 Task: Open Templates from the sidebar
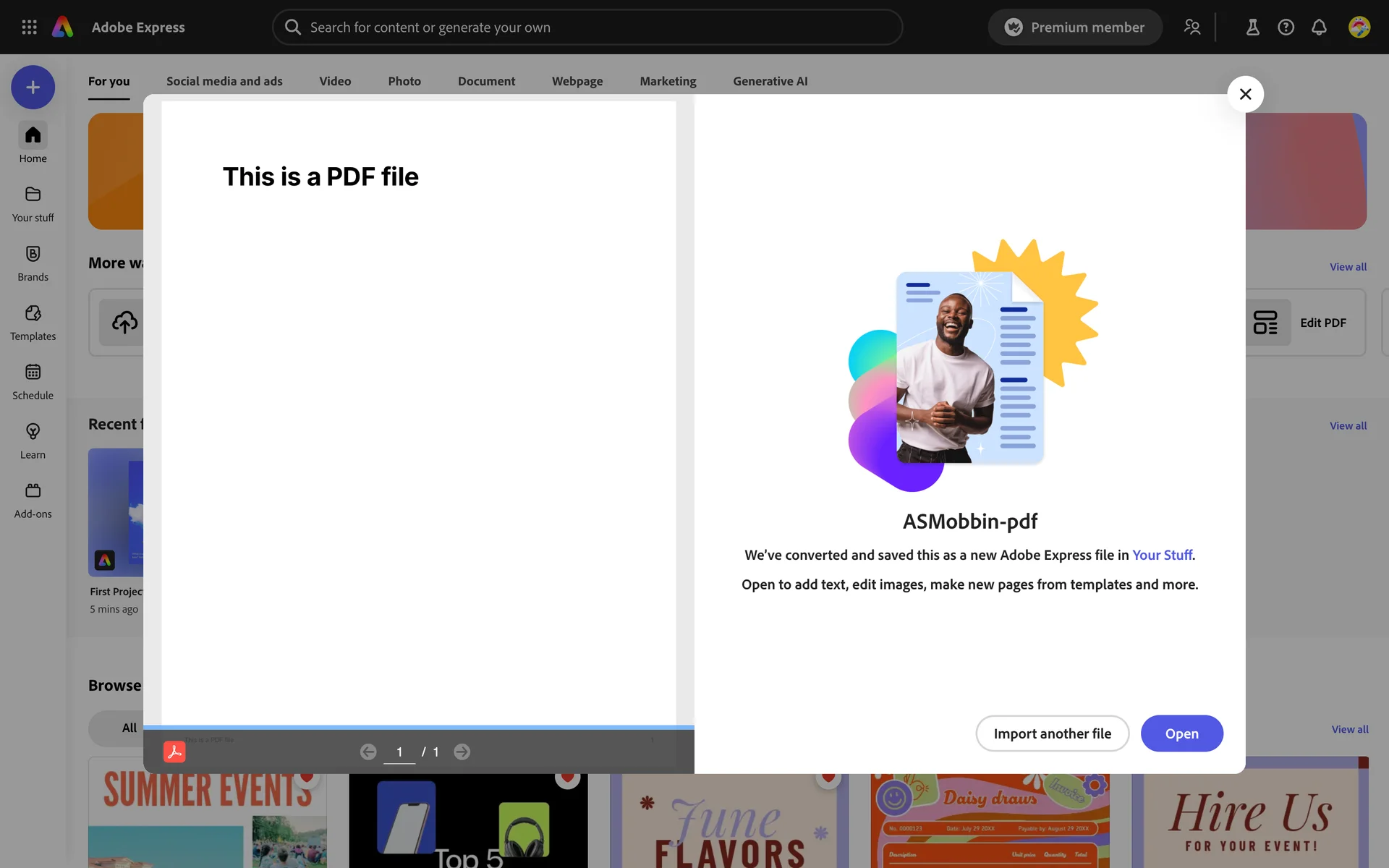coord(33,322)
